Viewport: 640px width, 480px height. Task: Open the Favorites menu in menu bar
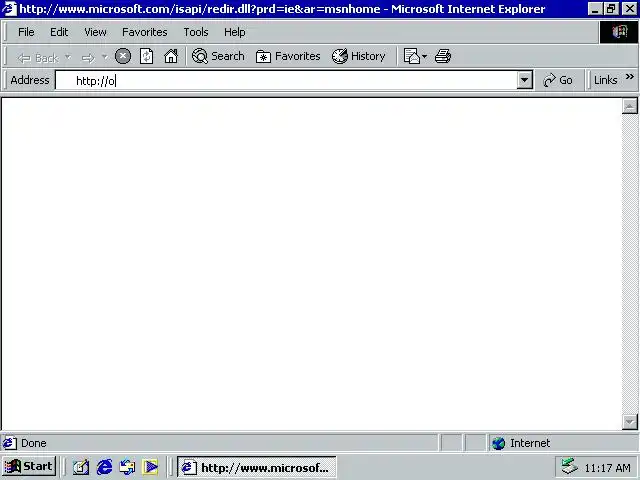click(x=144, y=32)
